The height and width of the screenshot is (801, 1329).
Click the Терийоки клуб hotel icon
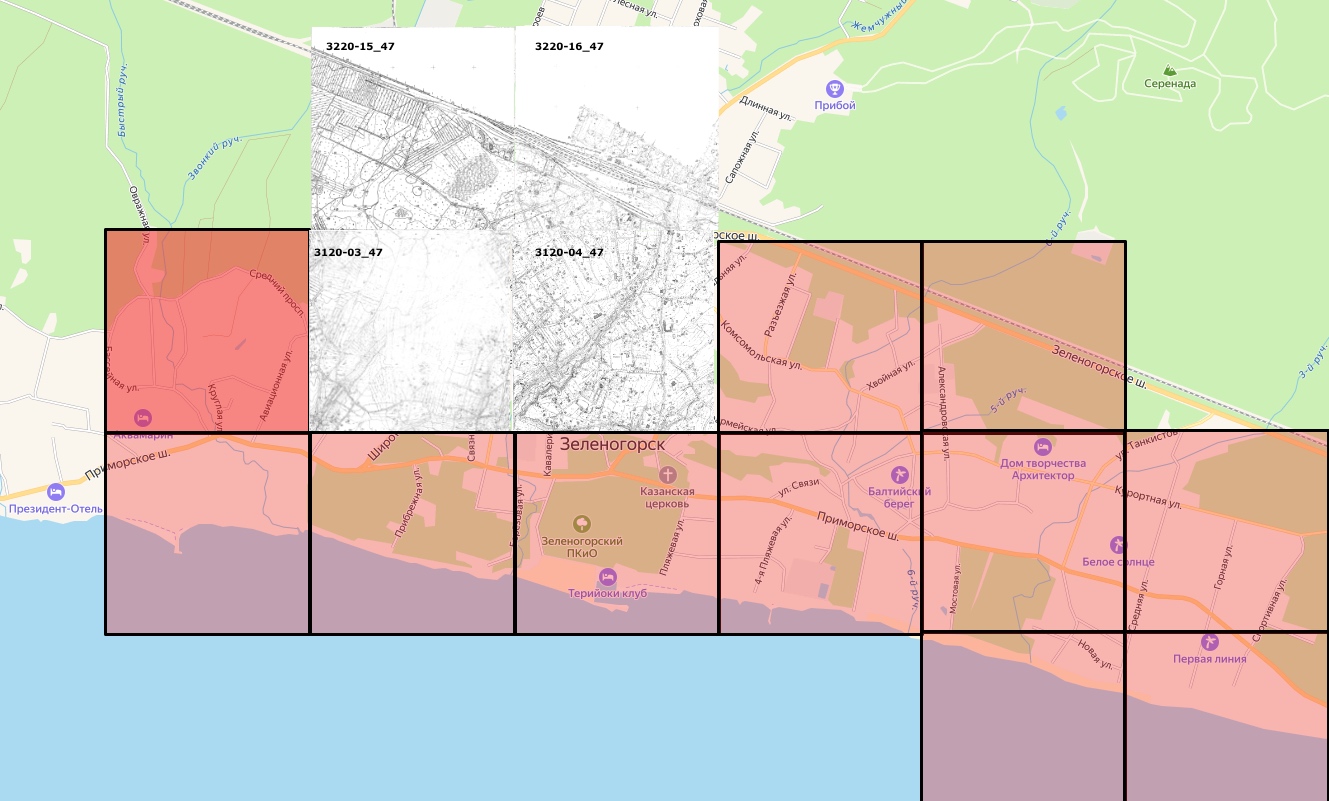[607, 576]
